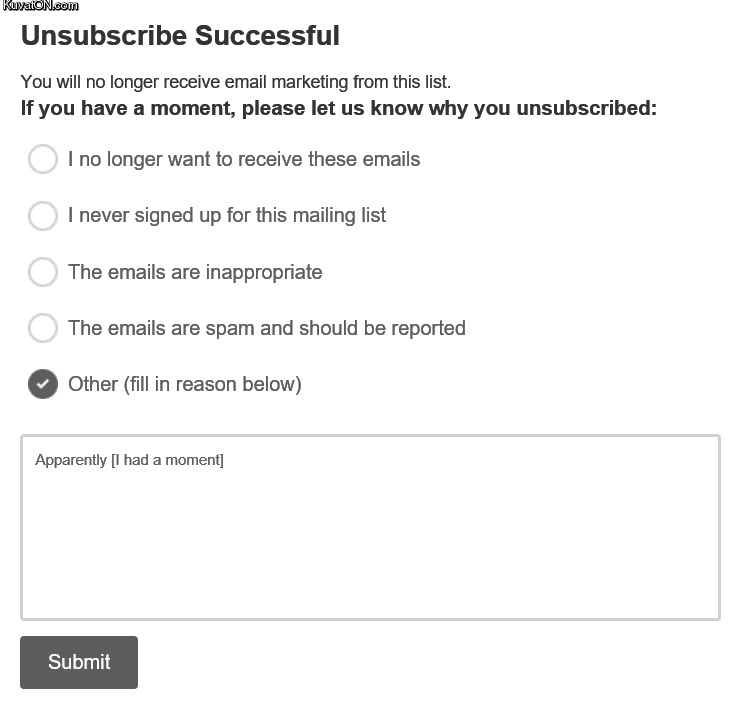The image size is (741, 705).
Task: Select the "I no longer want" radio button
Action: pos(43,159)
